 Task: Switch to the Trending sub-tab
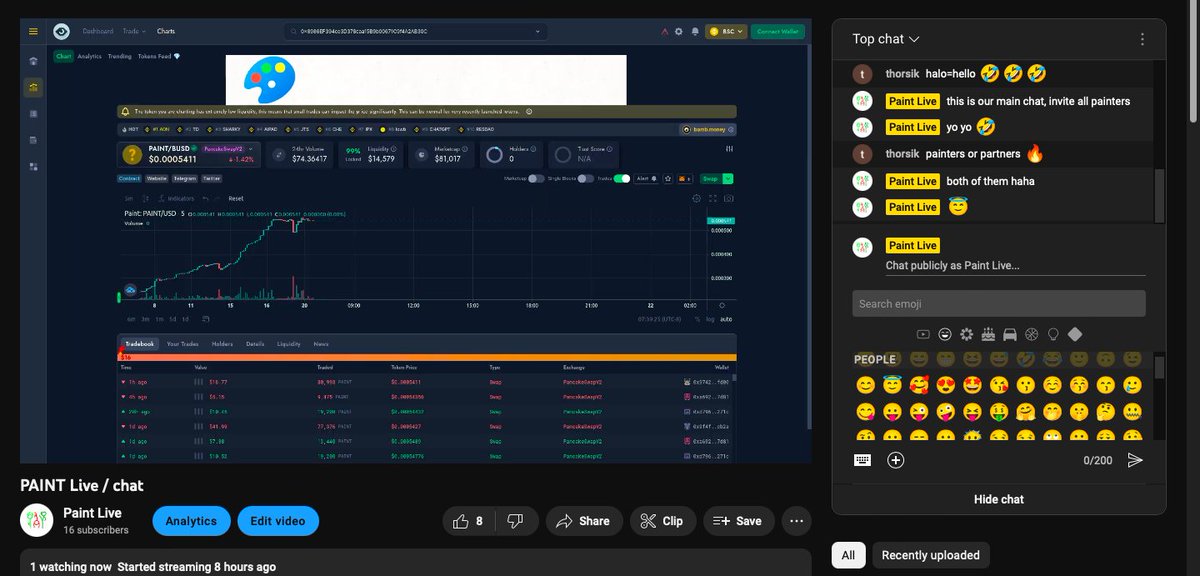[119, 56]
